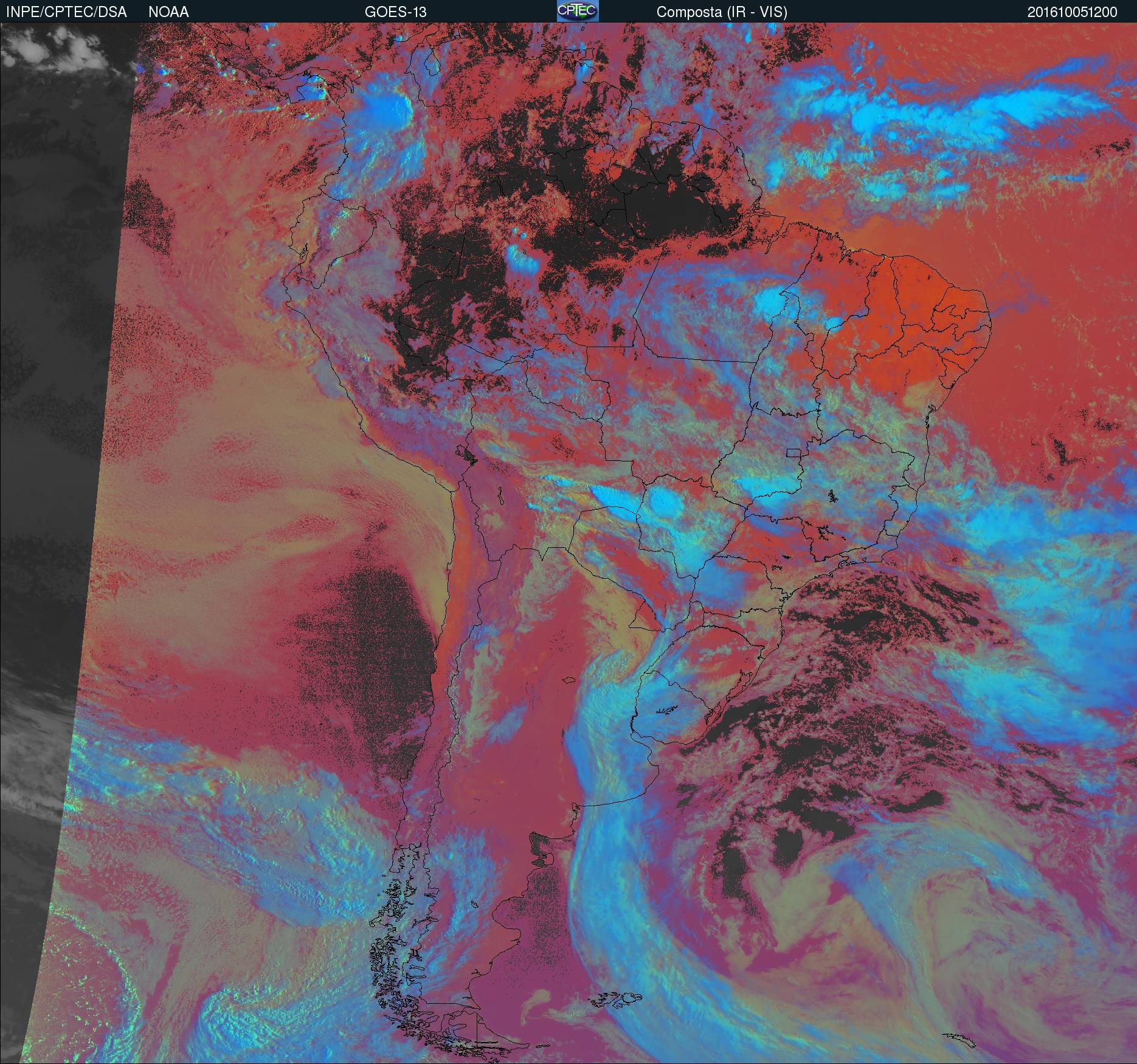Screen dimensions: 1137x1064
Task: Click the Mar Chiquita lake outline in Argentina
Action: tap(569, 680)
